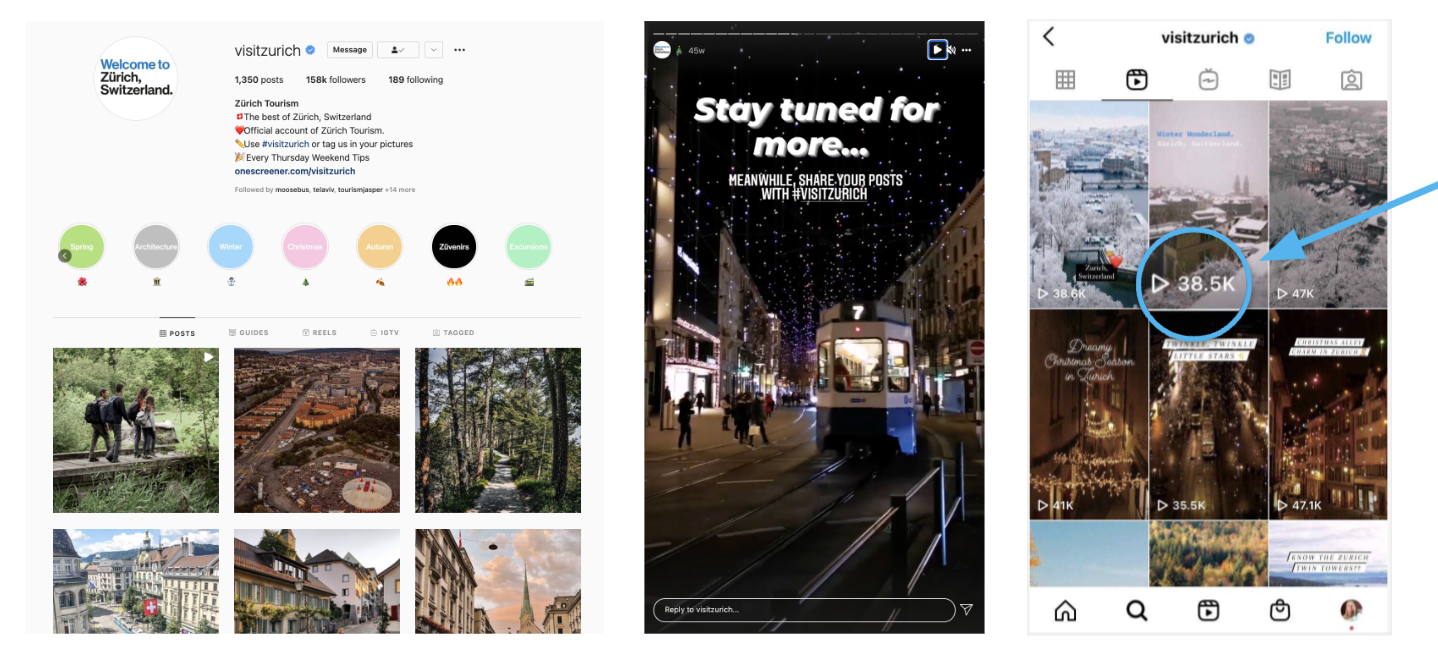Open the Twinkle Twinkle reel 35.5K
Screen dimensions: 1438x664
[1208, 414]
